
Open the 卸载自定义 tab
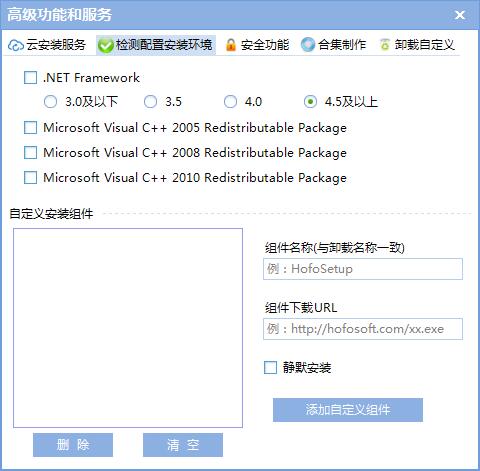click(417, 45)
